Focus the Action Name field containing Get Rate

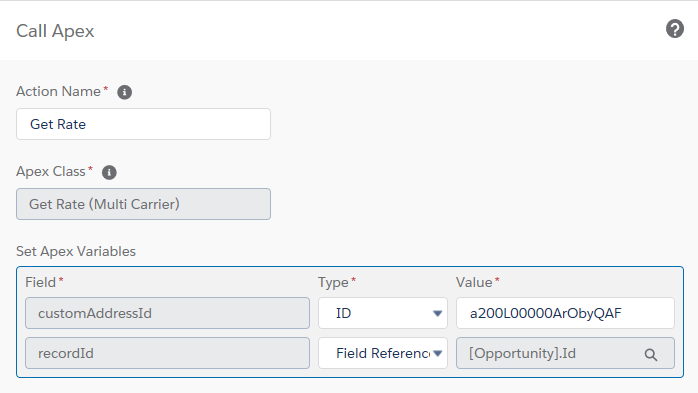click(x=143, y=124)
